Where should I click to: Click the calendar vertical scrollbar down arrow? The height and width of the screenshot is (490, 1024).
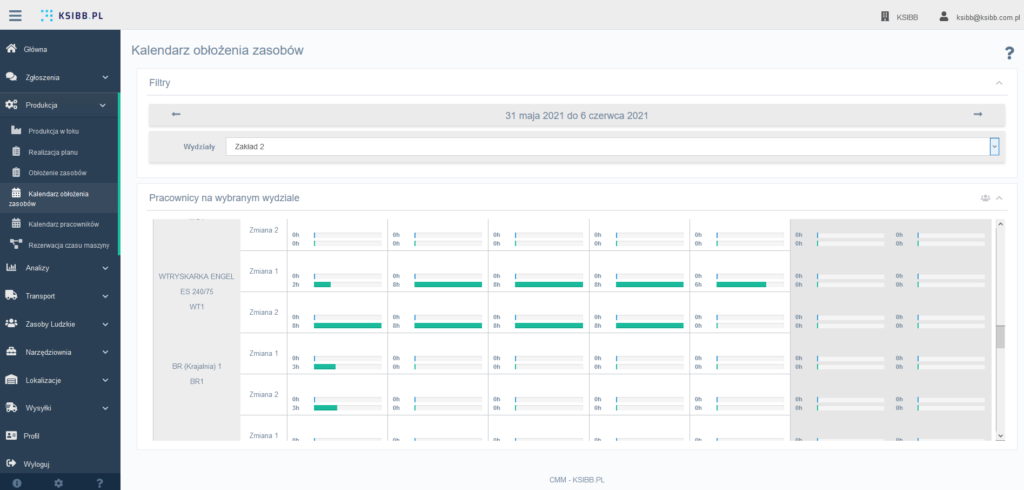pos(1000,435)
